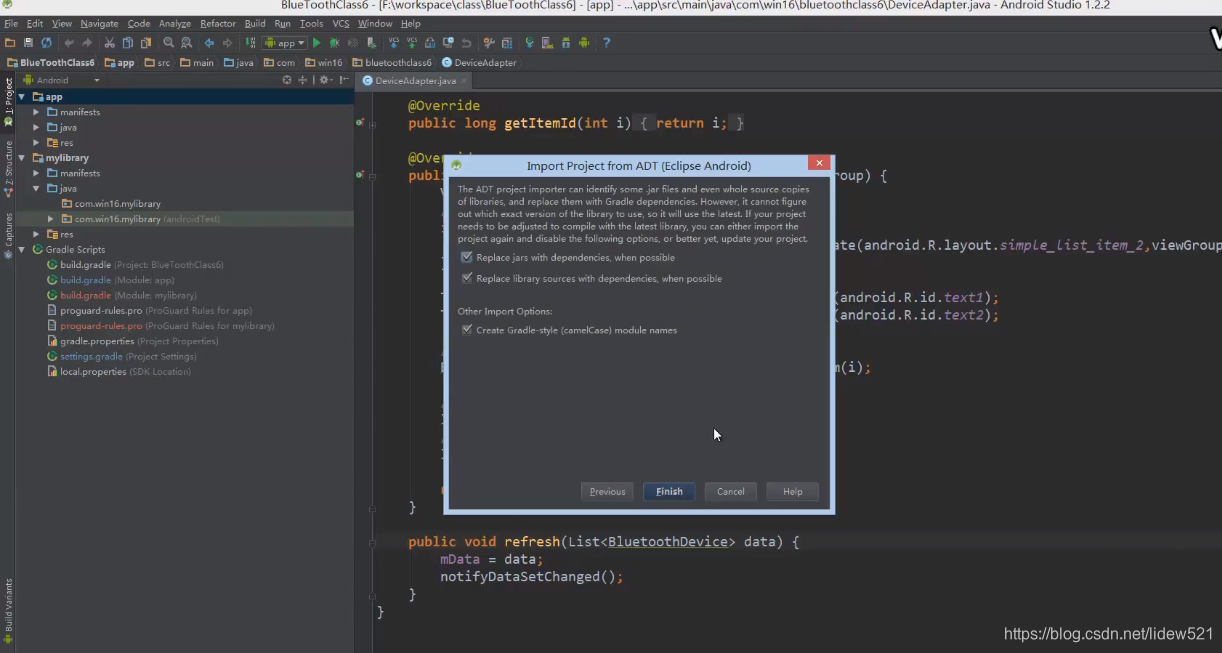Screen dimensions: 1222x653
Task: Open the Build Variants side tab
Action: (x=8, y=612)
